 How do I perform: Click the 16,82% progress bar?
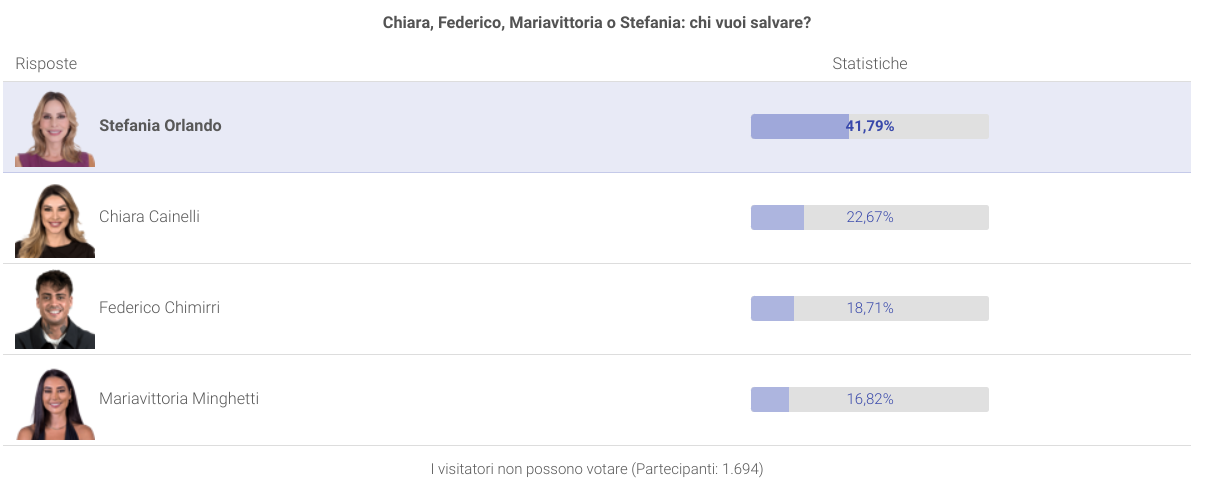point(870,399)
